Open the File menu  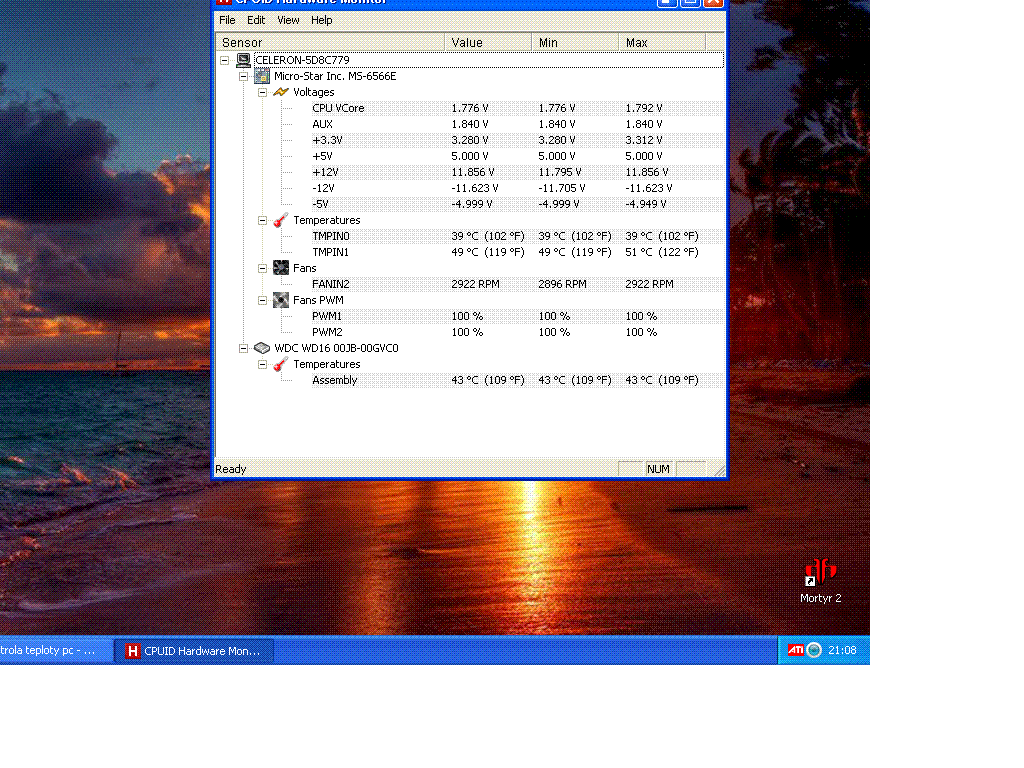(227, 20)
